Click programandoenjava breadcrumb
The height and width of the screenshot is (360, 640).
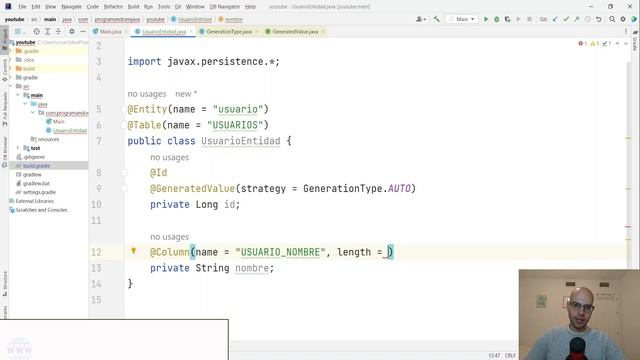(x=118, y=19)
